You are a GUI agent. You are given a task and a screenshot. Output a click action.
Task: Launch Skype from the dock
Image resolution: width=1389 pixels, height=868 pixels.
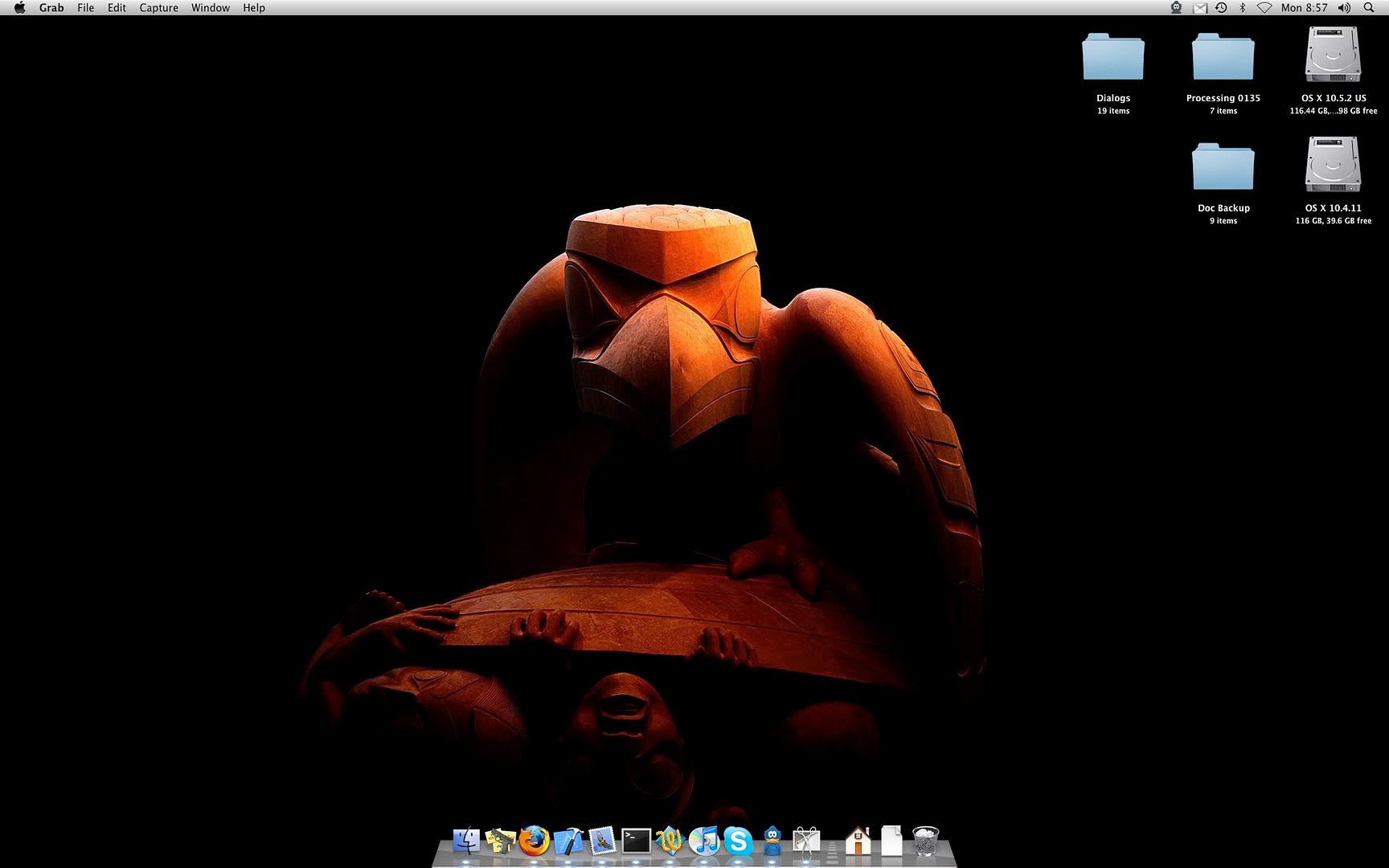738,841
